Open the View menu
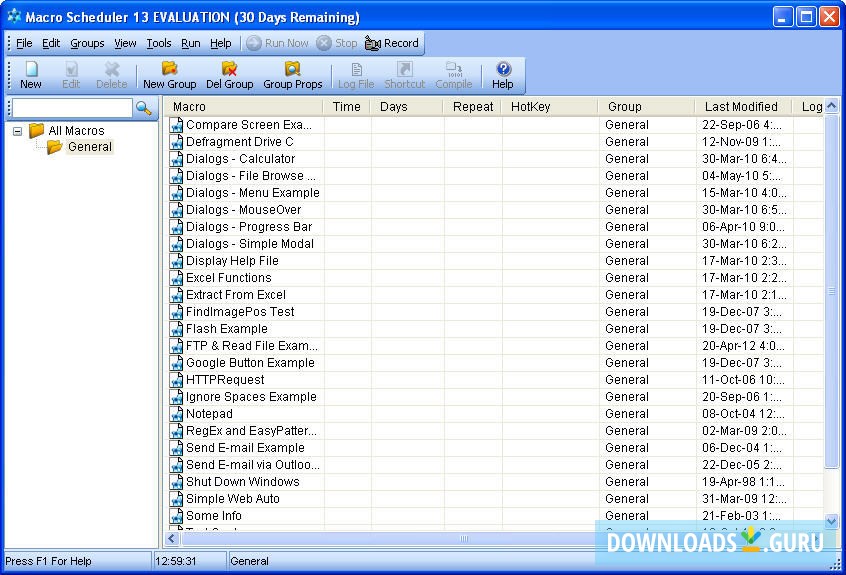The height and width of the screenshot is (575, 846). pos(125,43)
